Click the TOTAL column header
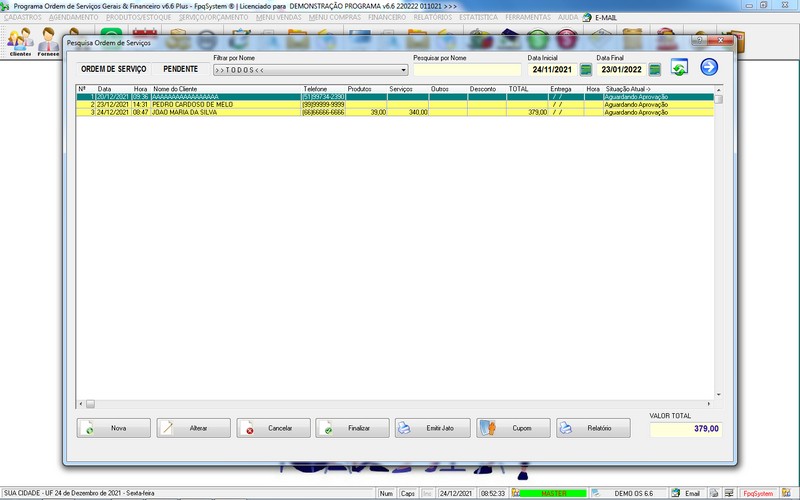The height and width of the screenshot is (500, 800). (x=528, y=89)
